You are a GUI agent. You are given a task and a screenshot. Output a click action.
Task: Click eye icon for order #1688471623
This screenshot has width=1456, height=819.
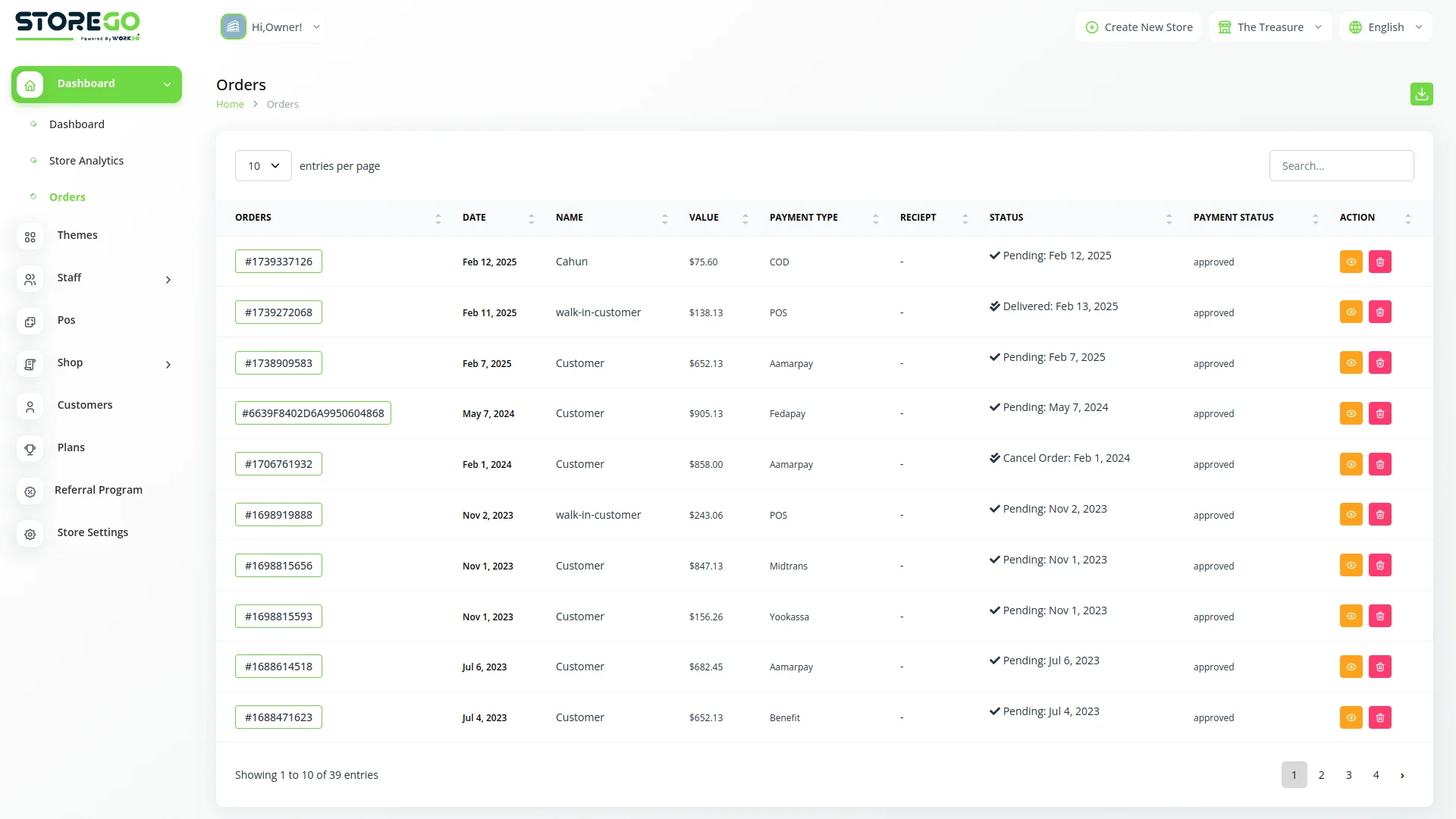1351,717
